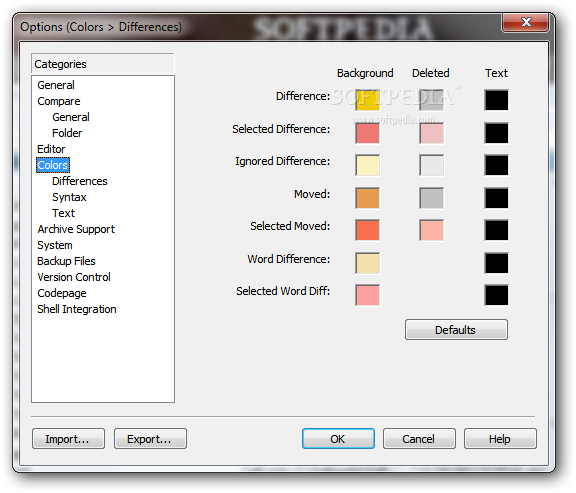Screen dimensions: 576x493
Task: Pick Selected Difference background color
Action: [x=367, y=133]
